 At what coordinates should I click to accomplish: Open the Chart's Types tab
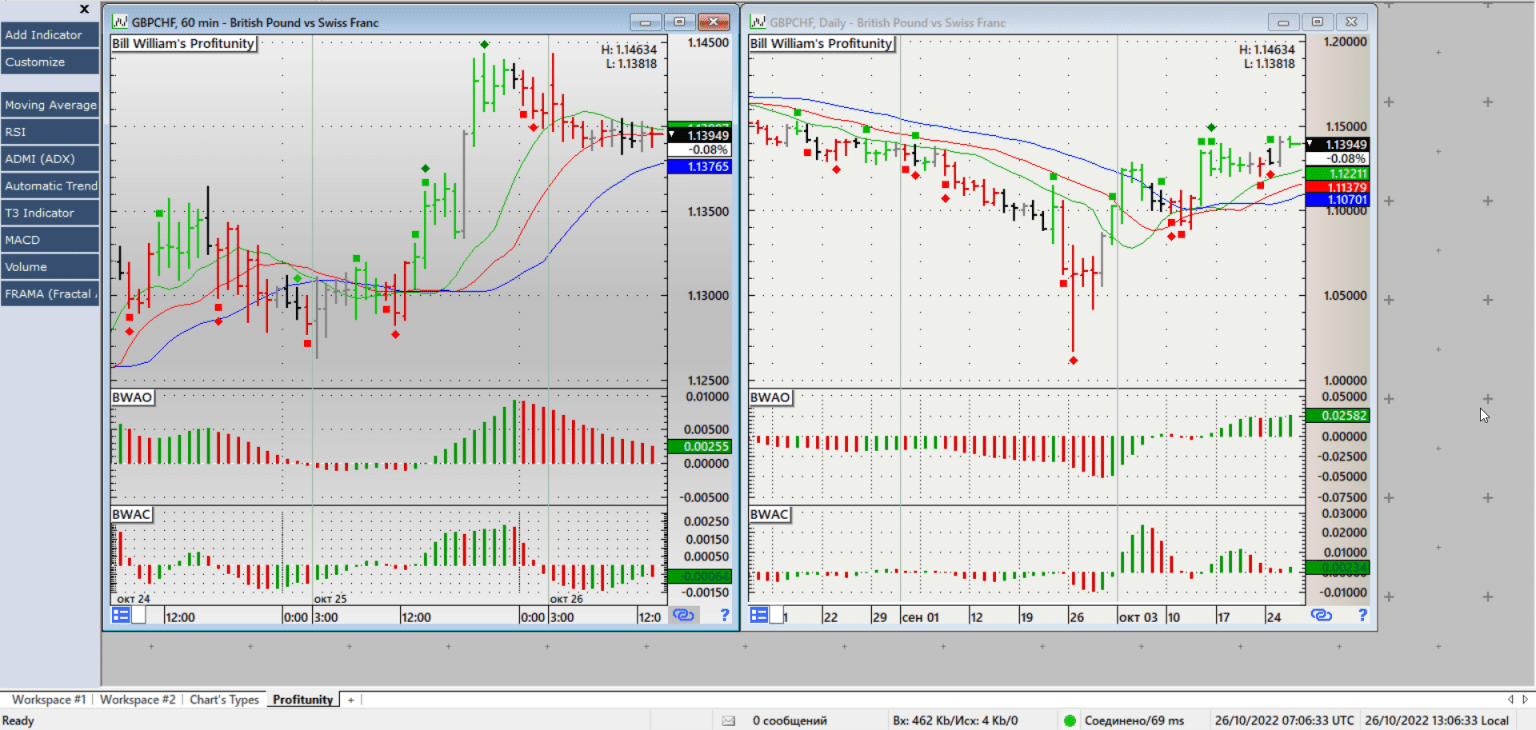[x=224, y=700]
